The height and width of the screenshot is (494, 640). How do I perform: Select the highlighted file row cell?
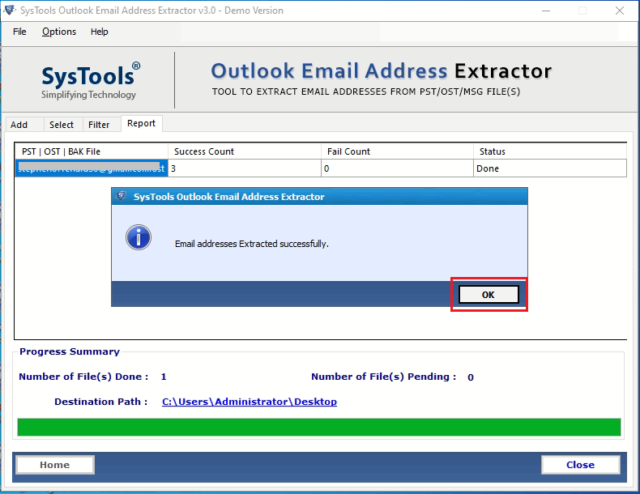pyautogui.click(x=92, y=168)
